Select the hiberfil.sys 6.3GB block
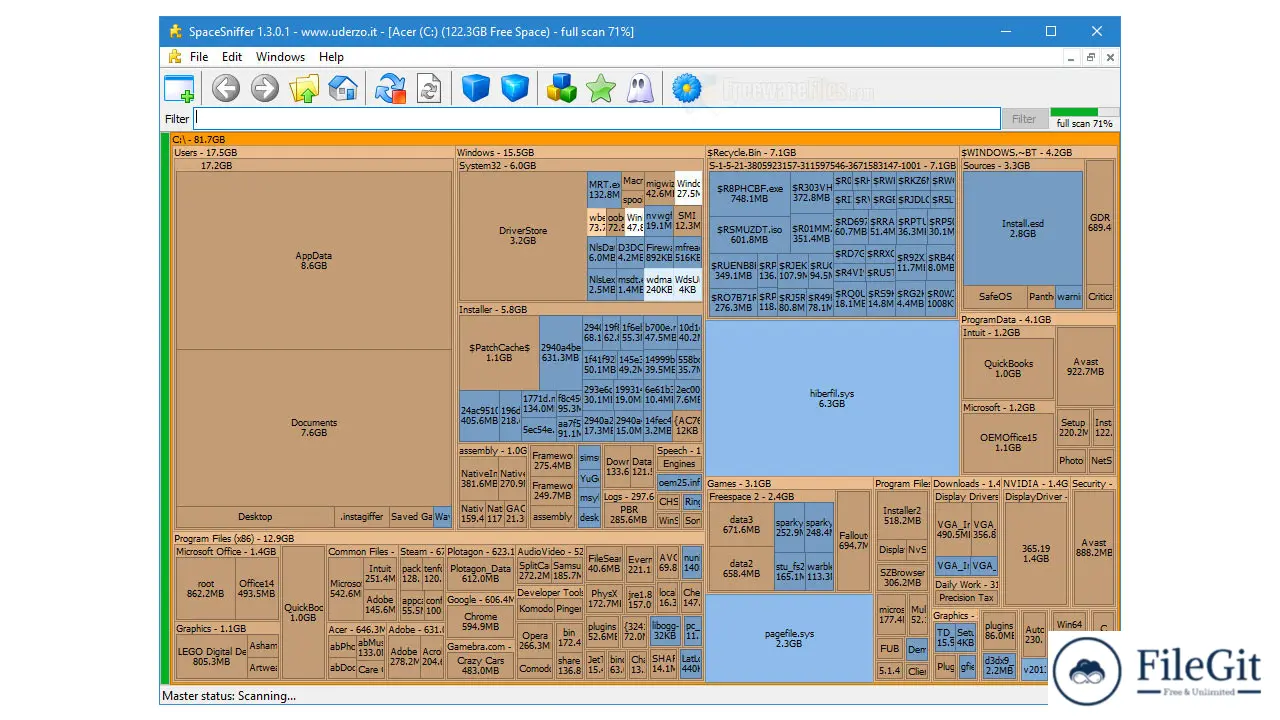Screen dimensions: 1280x720 pos(831,398)
